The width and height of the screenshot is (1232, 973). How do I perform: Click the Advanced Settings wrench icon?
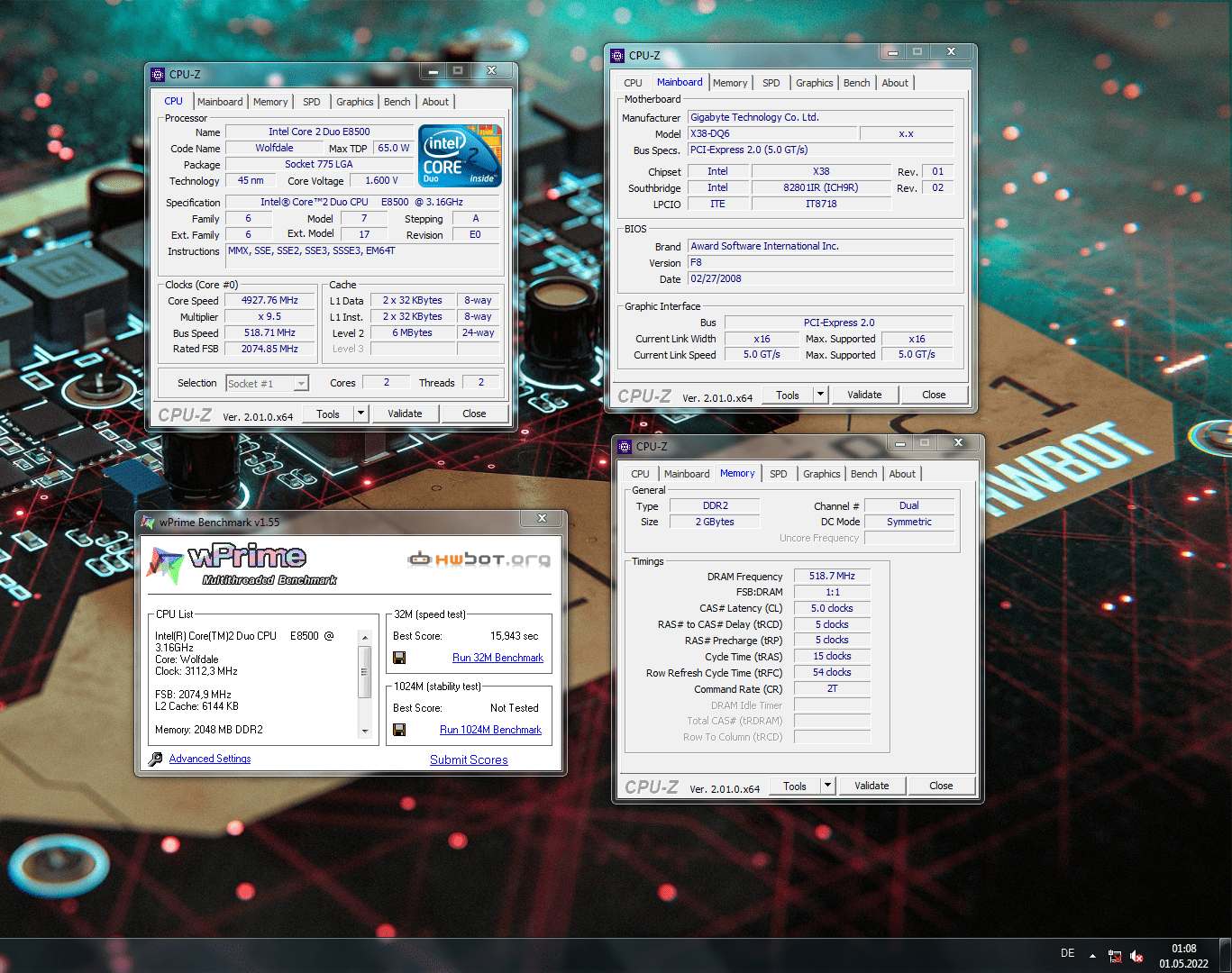[x=155, y=759]
